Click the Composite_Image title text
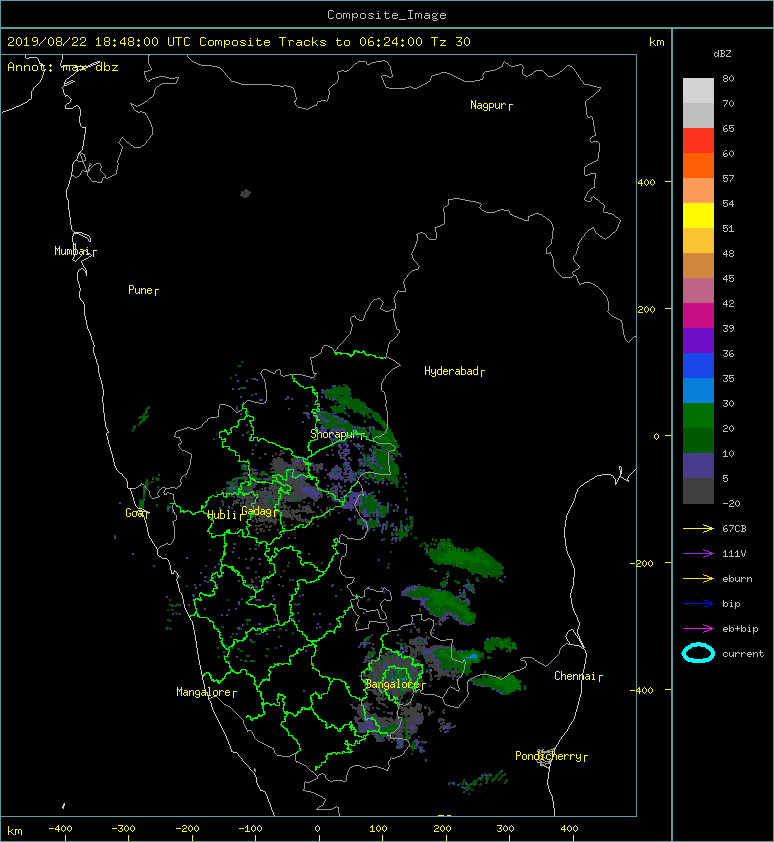The image size is (774, 842). click(387, 15)
